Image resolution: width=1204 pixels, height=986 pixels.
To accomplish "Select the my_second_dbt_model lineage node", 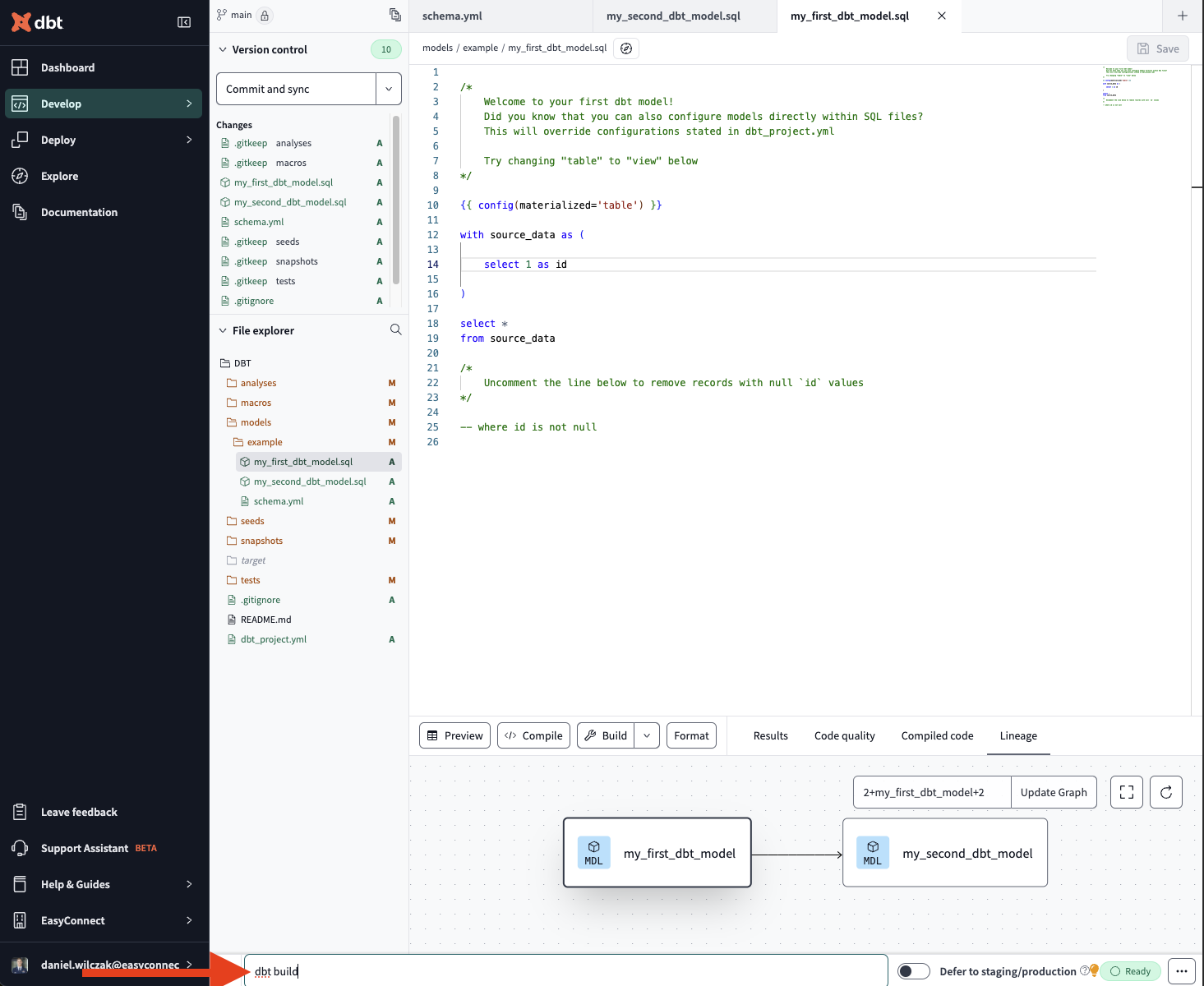I will (x=945, y=853).
